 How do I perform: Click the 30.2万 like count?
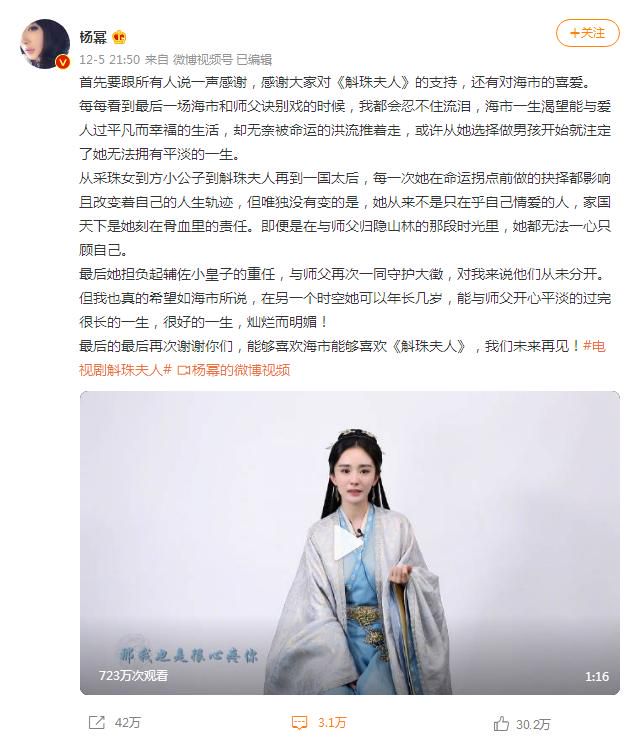click(x=533, y=724)
